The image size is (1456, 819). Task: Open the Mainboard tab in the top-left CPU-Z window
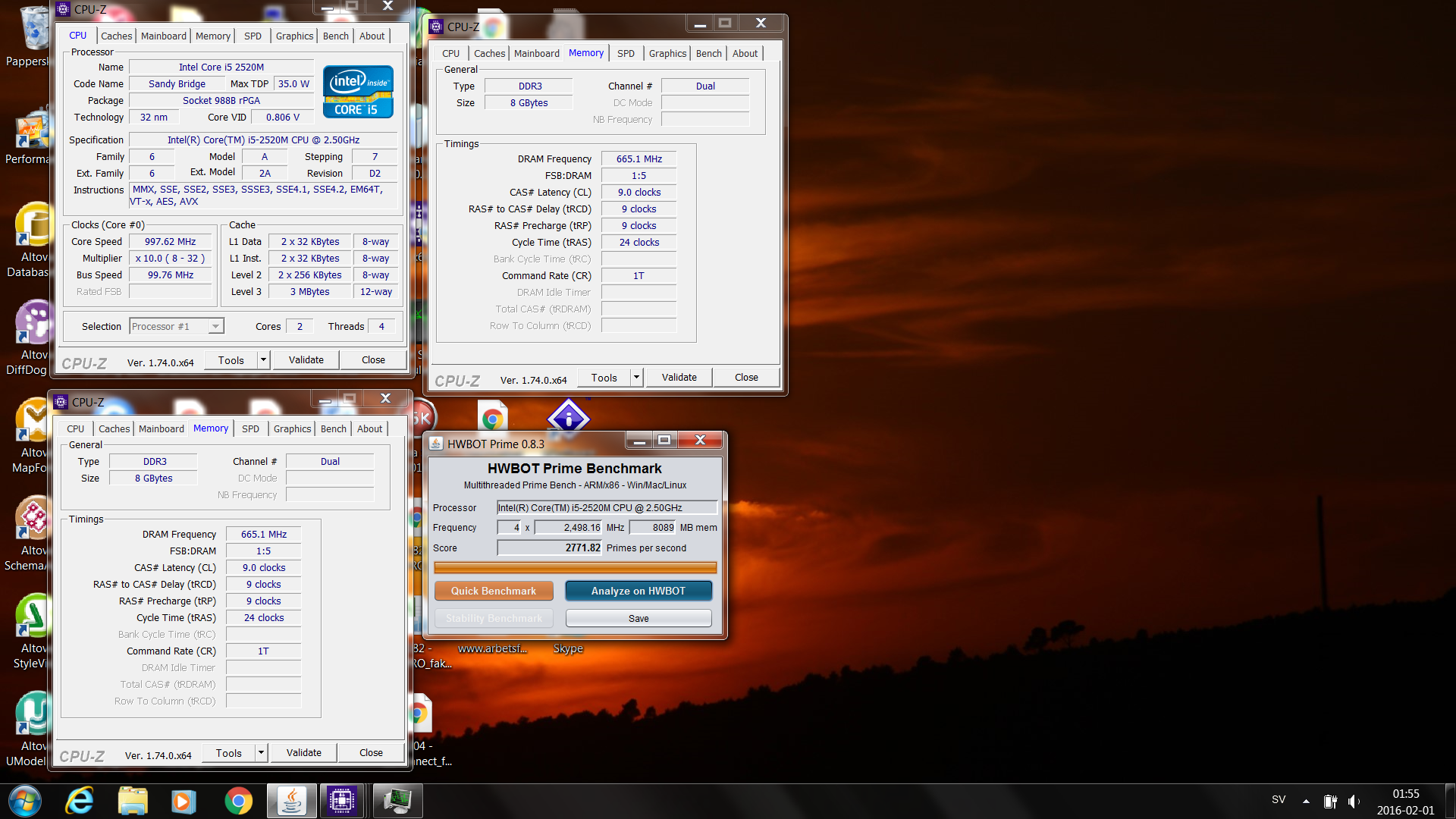(x=164, y=36)
